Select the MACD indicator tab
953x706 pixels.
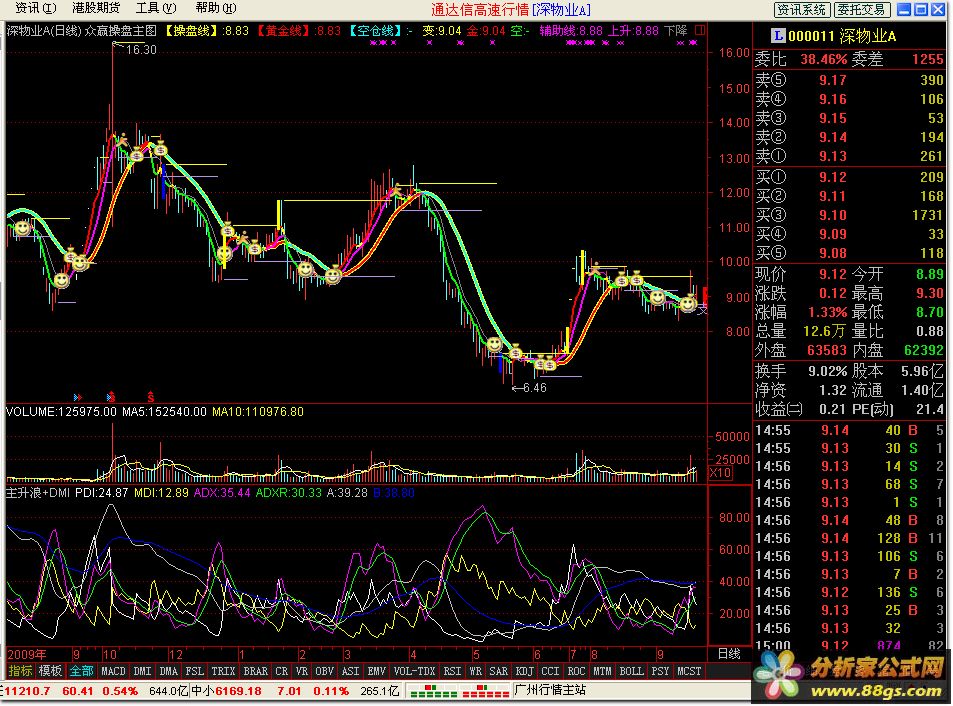point(113,671)
